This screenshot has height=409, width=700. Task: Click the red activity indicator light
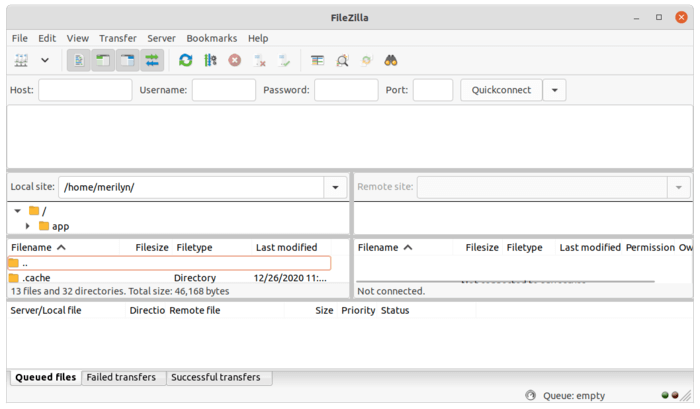point(675,395)
